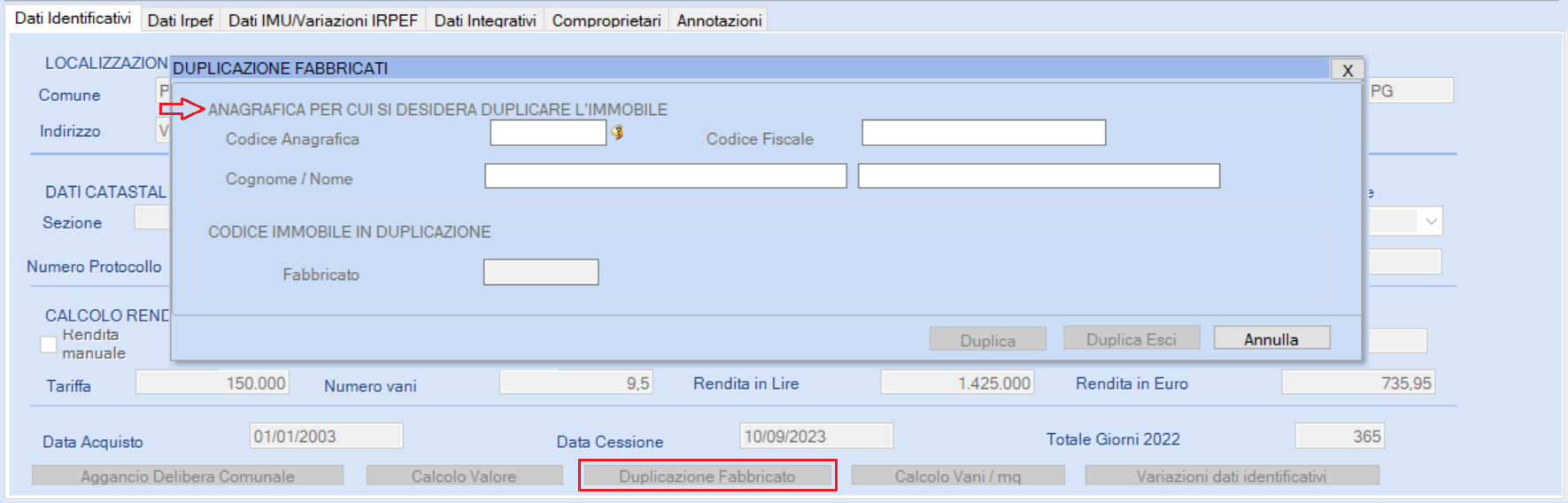Click the Annulla button
This screenshot has height=503, width=1568.
pyautogui.click(x=1271, y=339)
